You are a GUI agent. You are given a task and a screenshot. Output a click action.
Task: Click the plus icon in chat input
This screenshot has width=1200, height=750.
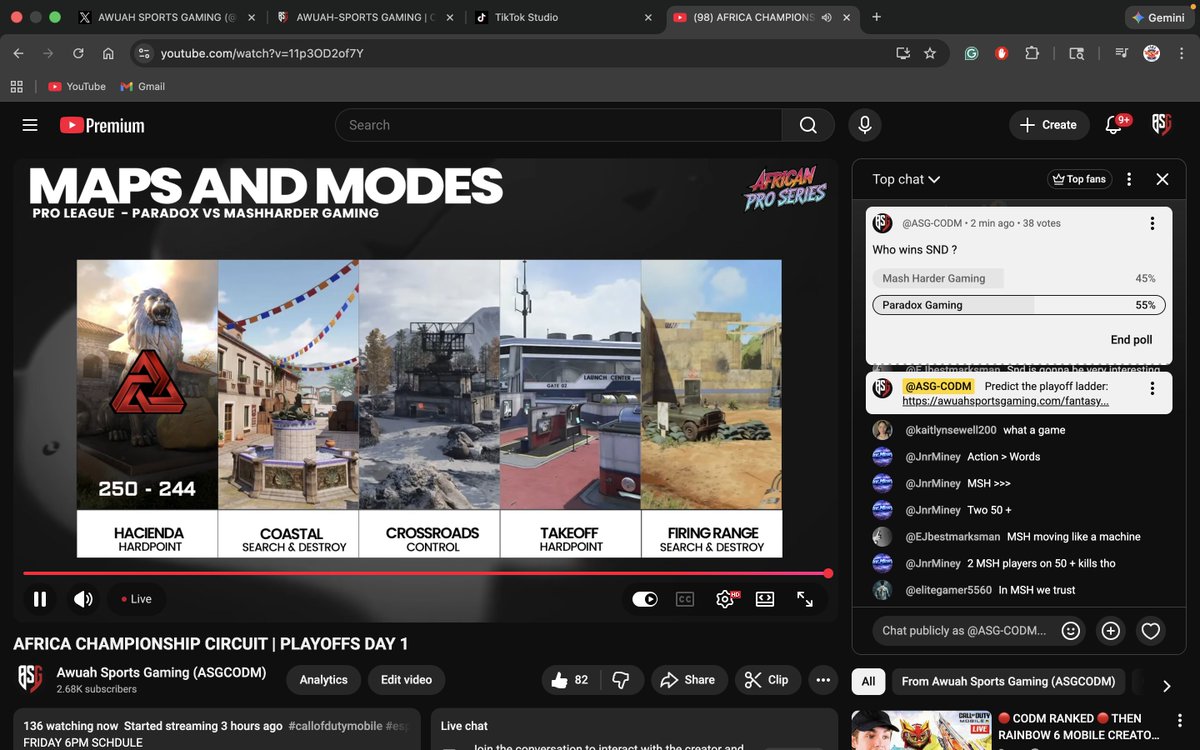1110,631
